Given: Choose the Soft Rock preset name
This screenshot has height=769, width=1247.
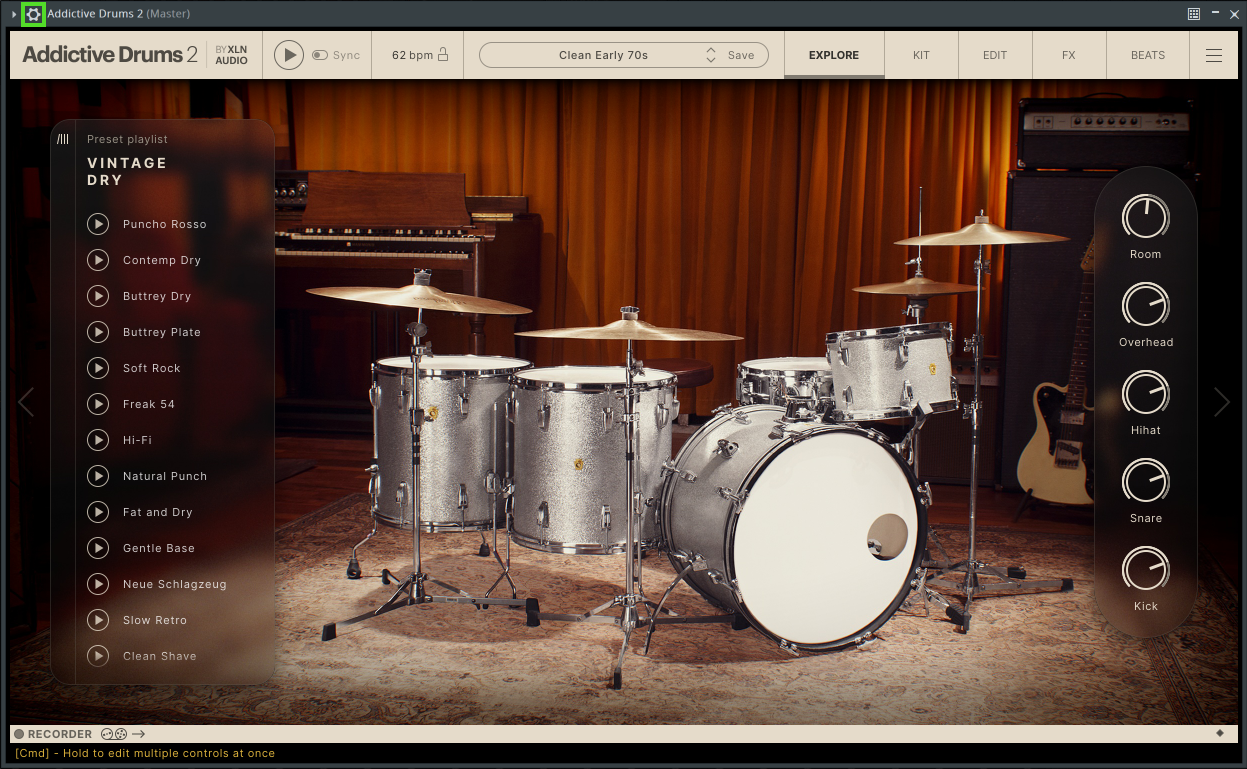Looking at the screenshot, I should click(x=152, y=368).
